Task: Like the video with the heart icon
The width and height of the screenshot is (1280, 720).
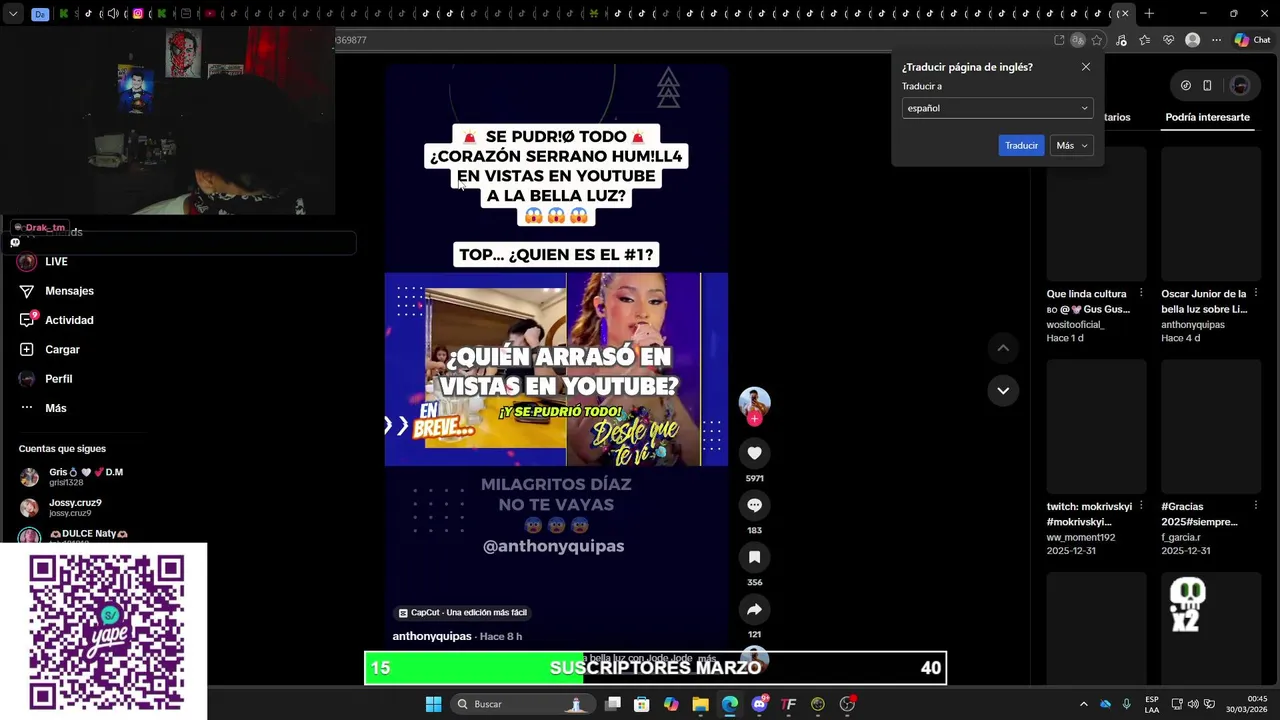Action: (x=754, y=453)
